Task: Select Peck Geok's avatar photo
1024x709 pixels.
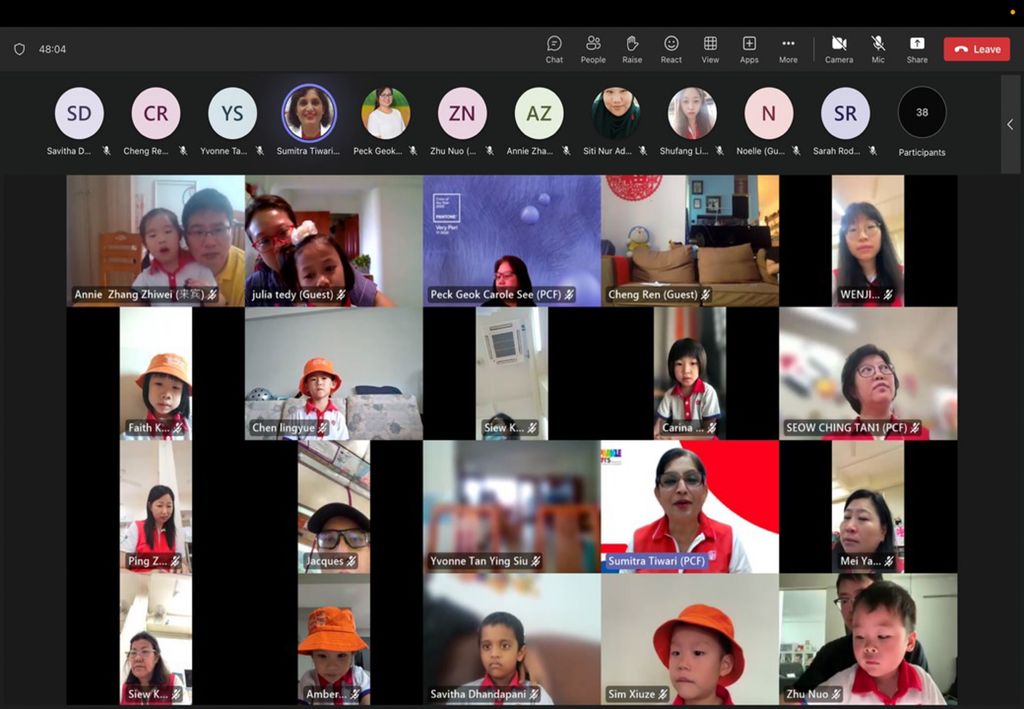Action: tap(385, 113)
